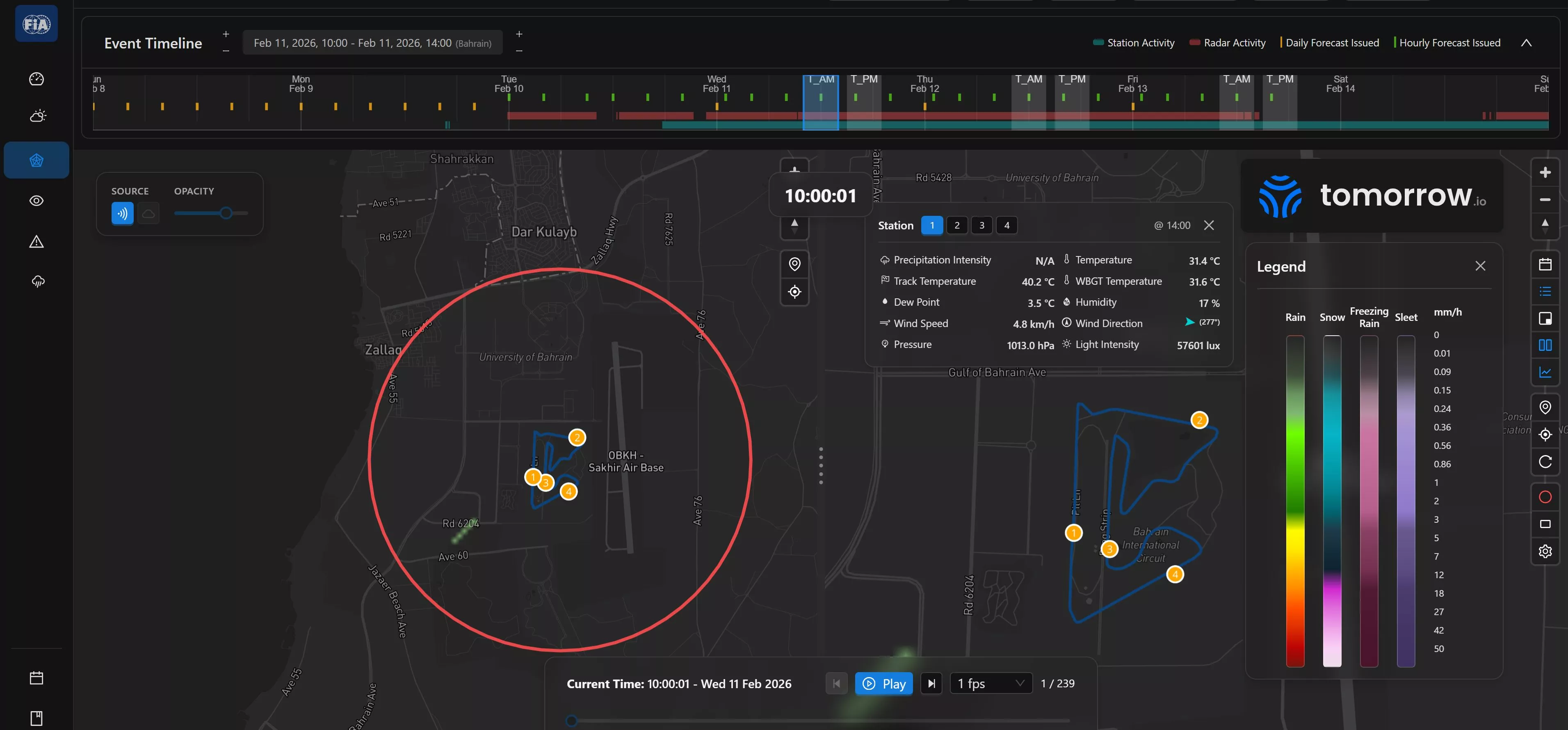
Task: Close the Station data panel
Action: (x=1209, y=225)
